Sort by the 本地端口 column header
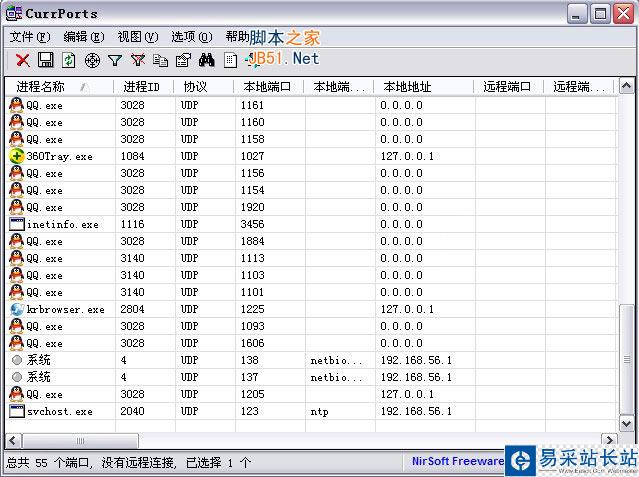The image size is (639, 477). click(269, 86)
